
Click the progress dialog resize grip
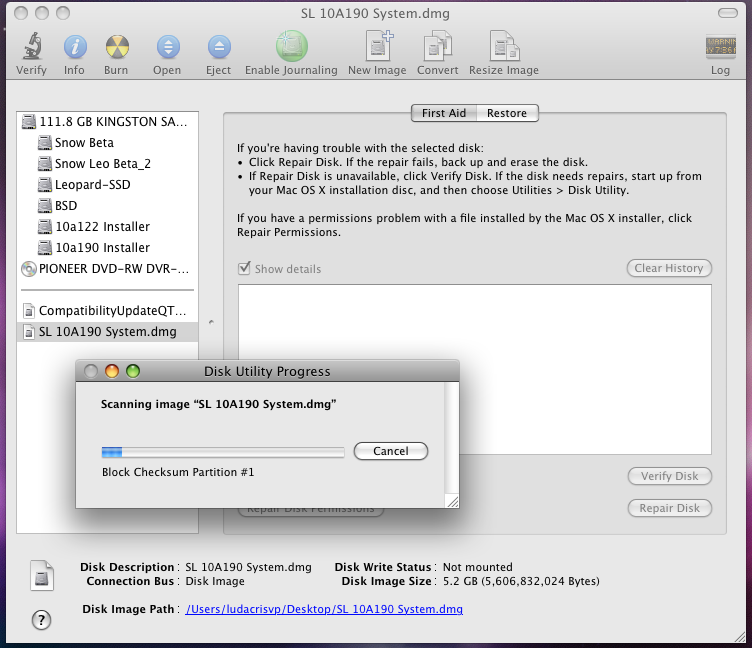(x=452, y=501)
